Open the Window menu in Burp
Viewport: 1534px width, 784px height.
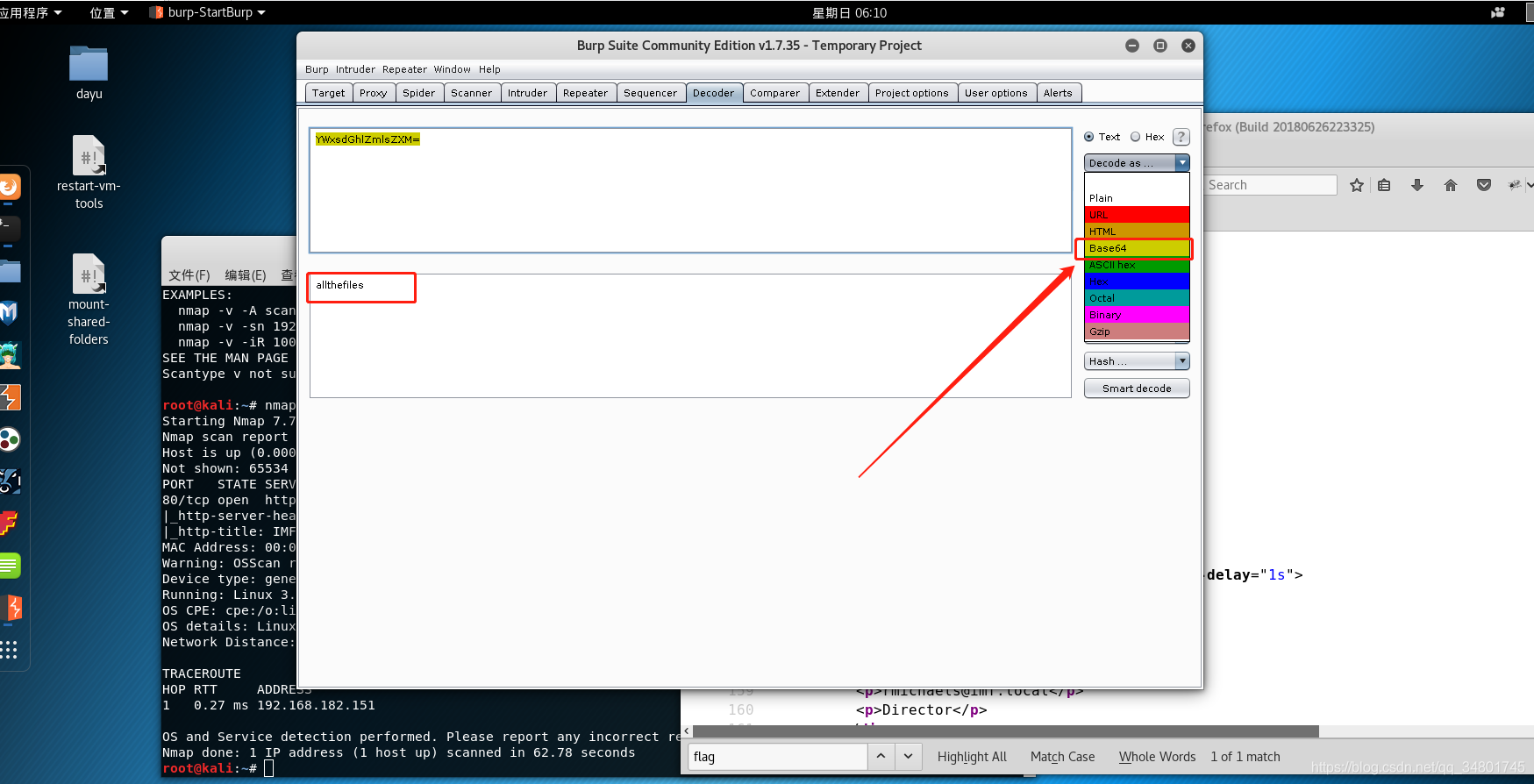pyautogui.click(x=452, y=69)
